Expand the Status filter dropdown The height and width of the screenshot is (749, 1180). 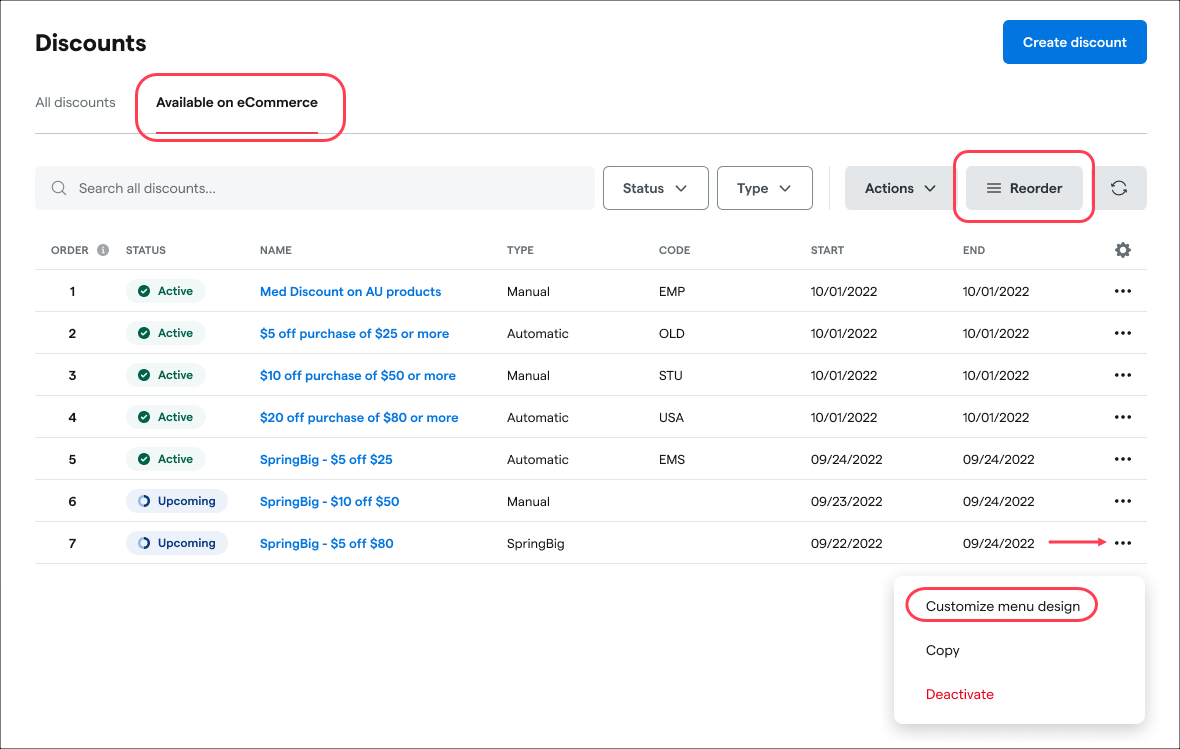click(655, 188)
